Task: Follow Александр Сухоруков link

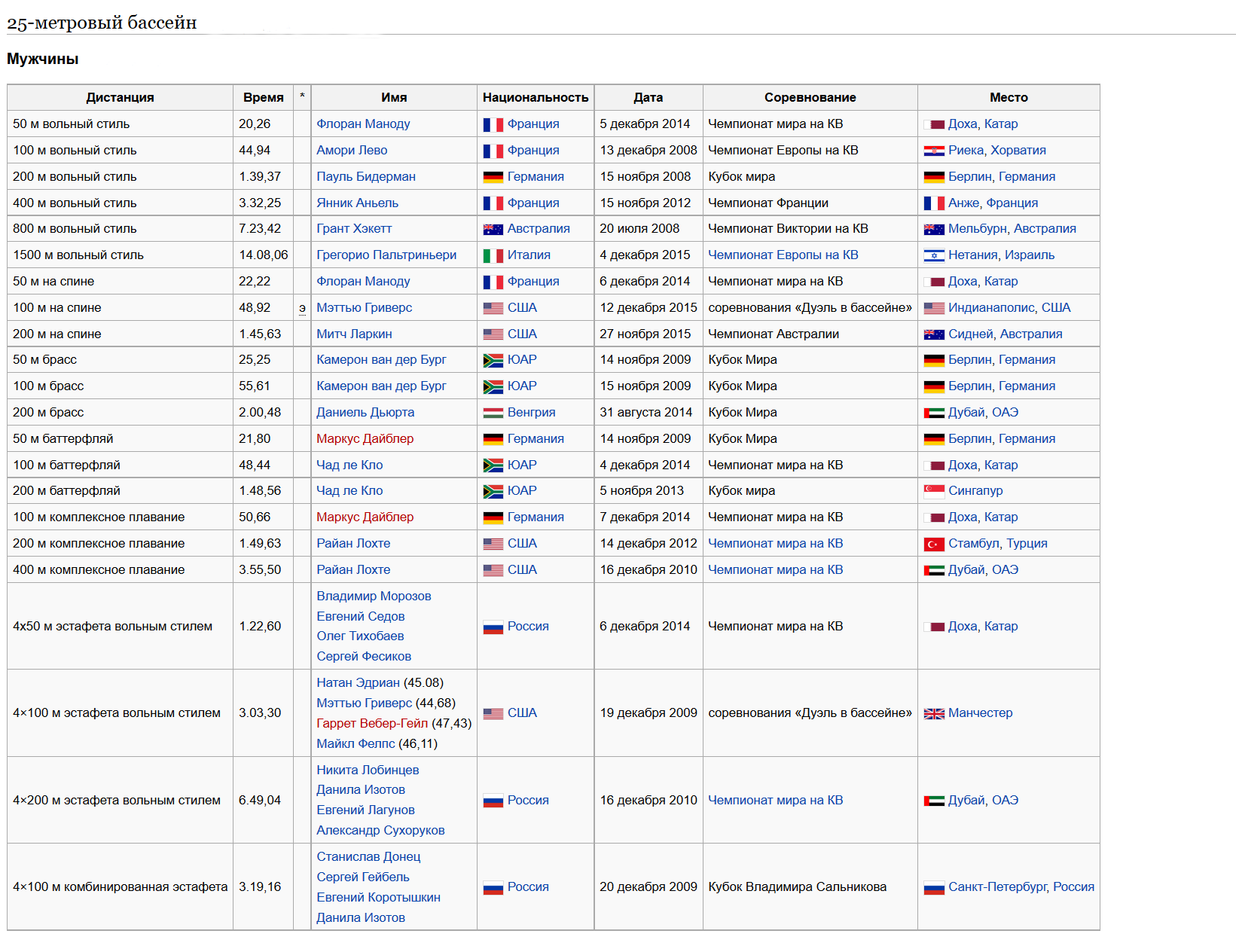Action: tap(380, 831)
